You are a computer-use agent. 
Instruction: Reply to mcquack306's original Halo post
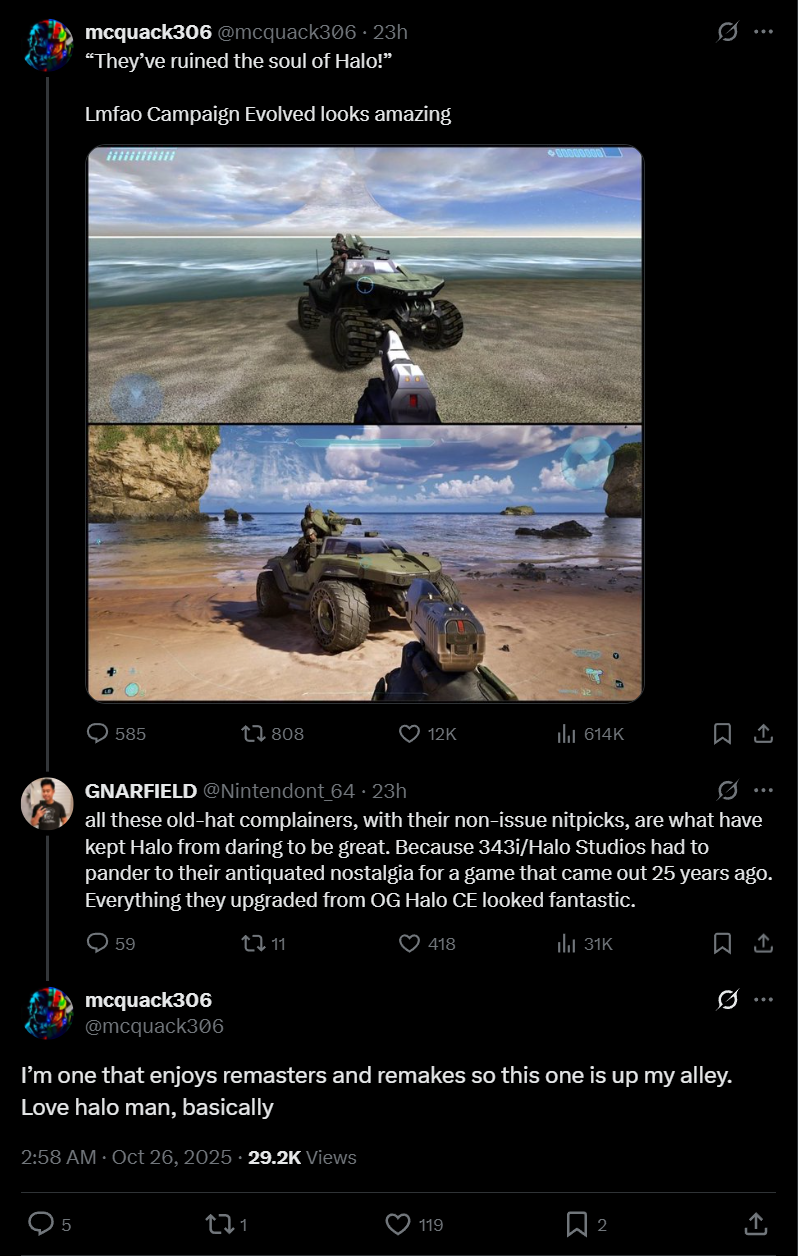(116, 734)
